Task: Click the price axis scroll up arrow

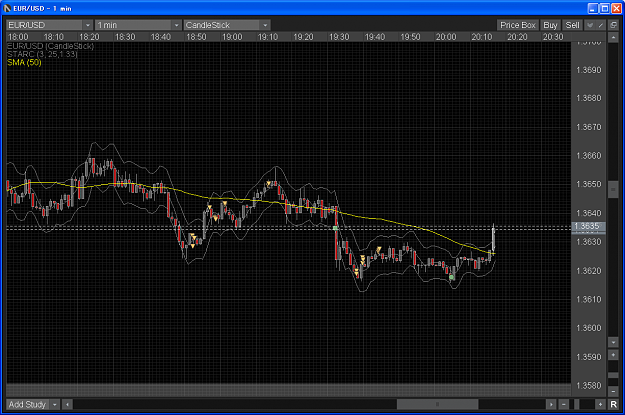Action: pyautogui.click(x=613, y=37)
